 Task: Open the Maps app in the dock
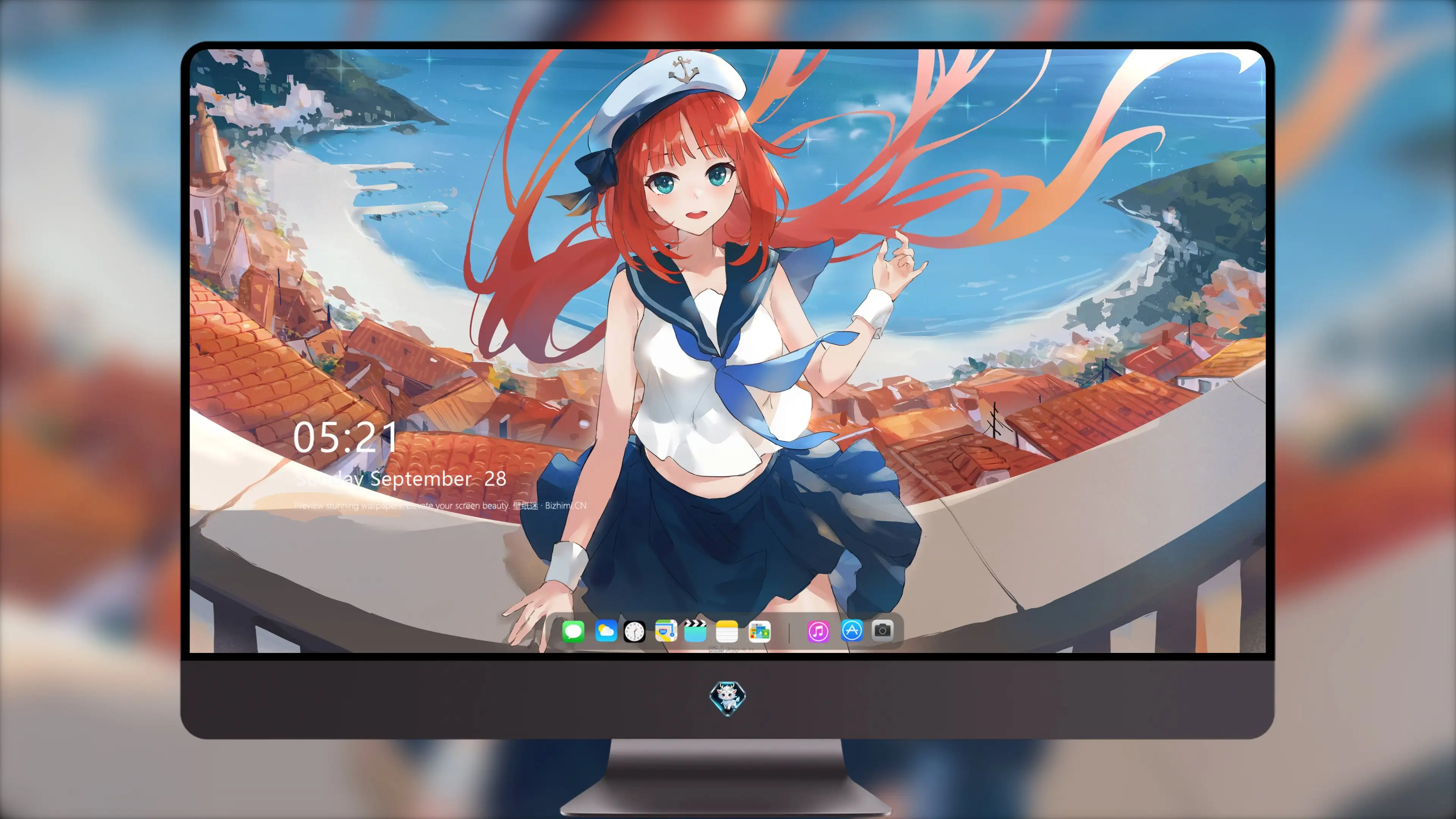(x=666, y=631)
